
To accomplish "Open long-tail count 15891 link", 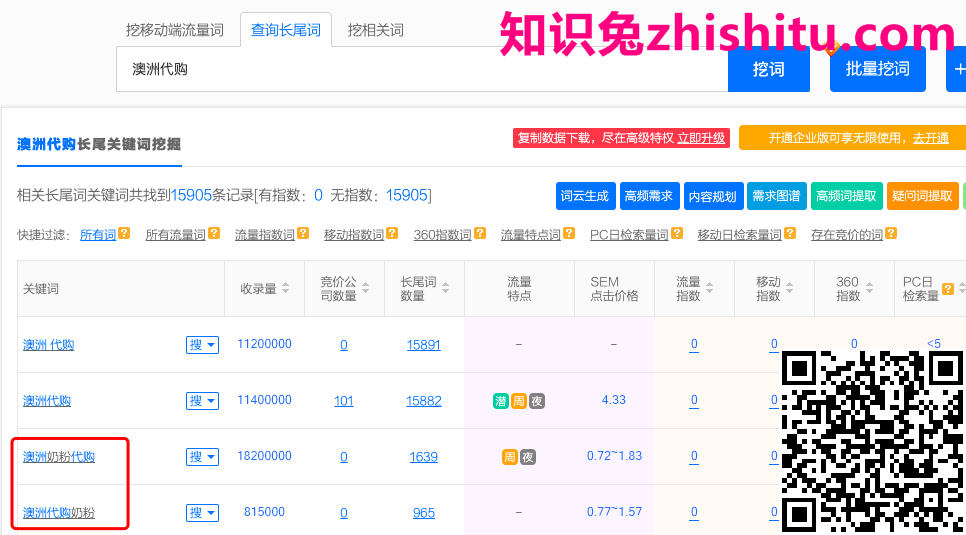I will tap(423, 345).
